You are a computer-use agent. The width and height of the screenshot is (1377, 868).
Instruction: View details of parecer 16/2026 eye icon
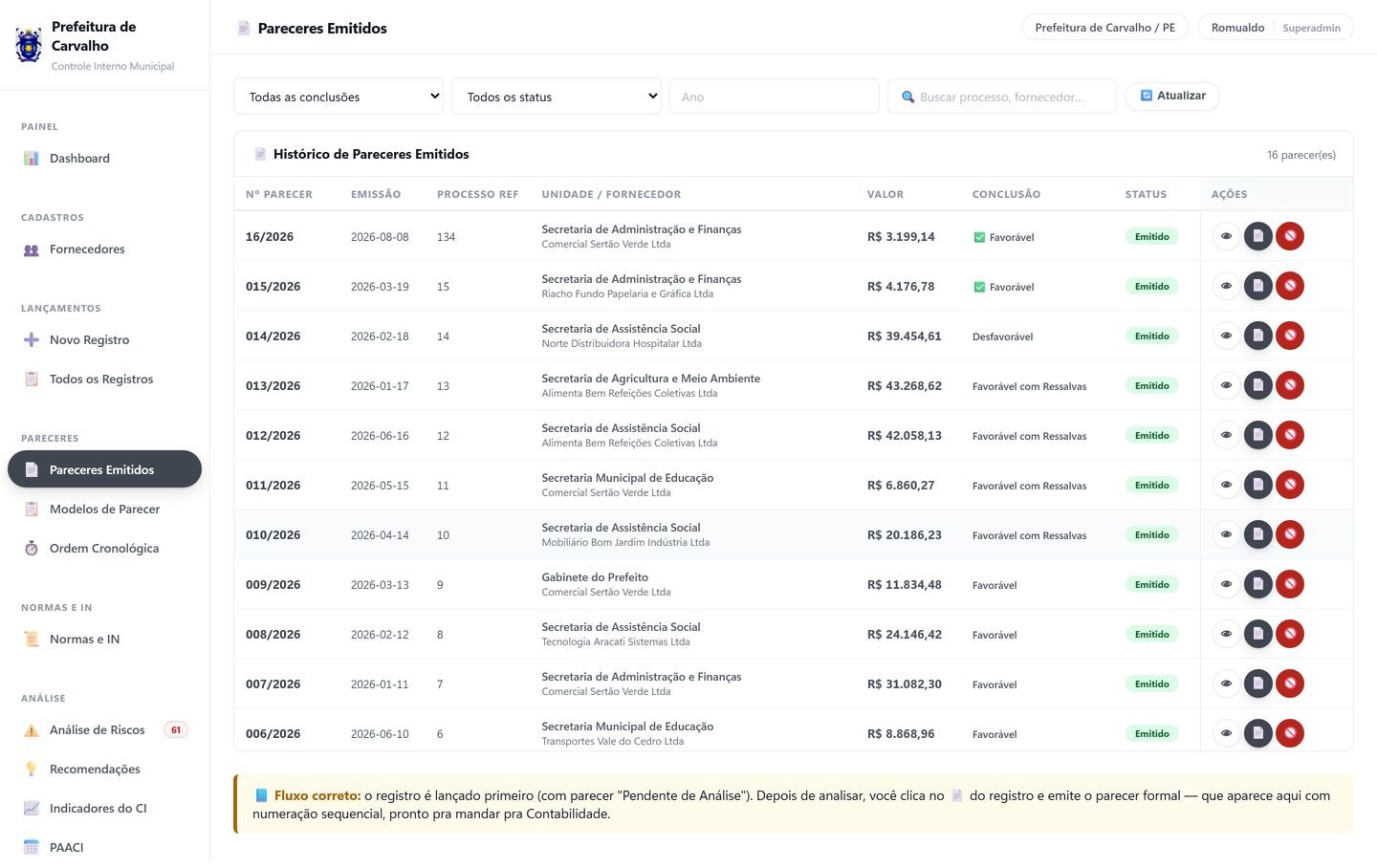point(1226,236)
